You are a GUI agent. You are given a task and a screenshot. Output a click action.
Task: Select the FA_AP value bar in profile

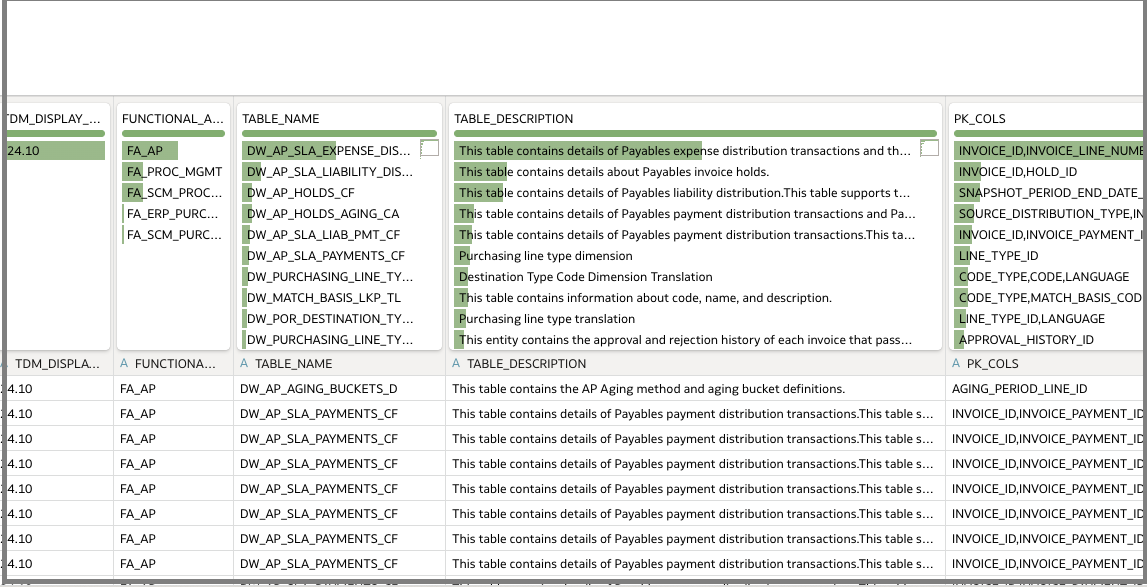150,151
